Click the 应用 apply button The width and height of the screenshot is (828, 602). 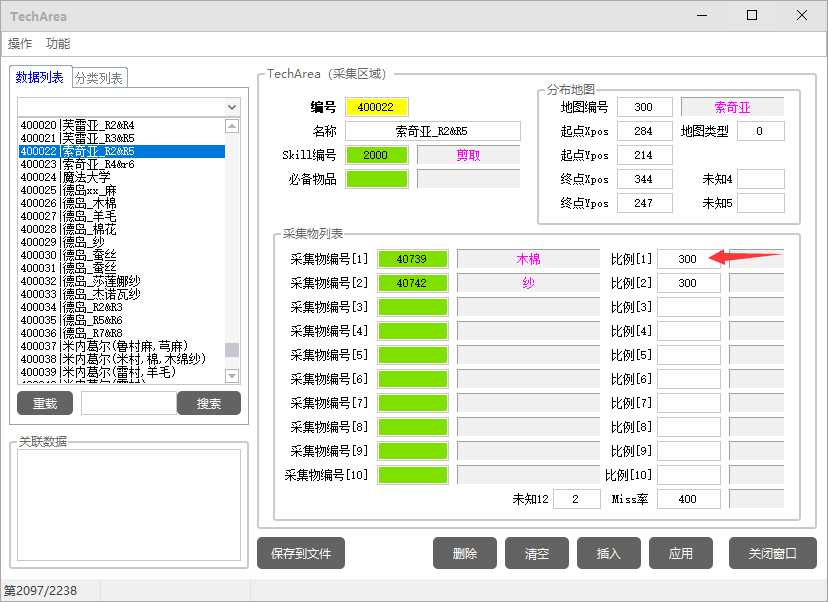(681, 553)
